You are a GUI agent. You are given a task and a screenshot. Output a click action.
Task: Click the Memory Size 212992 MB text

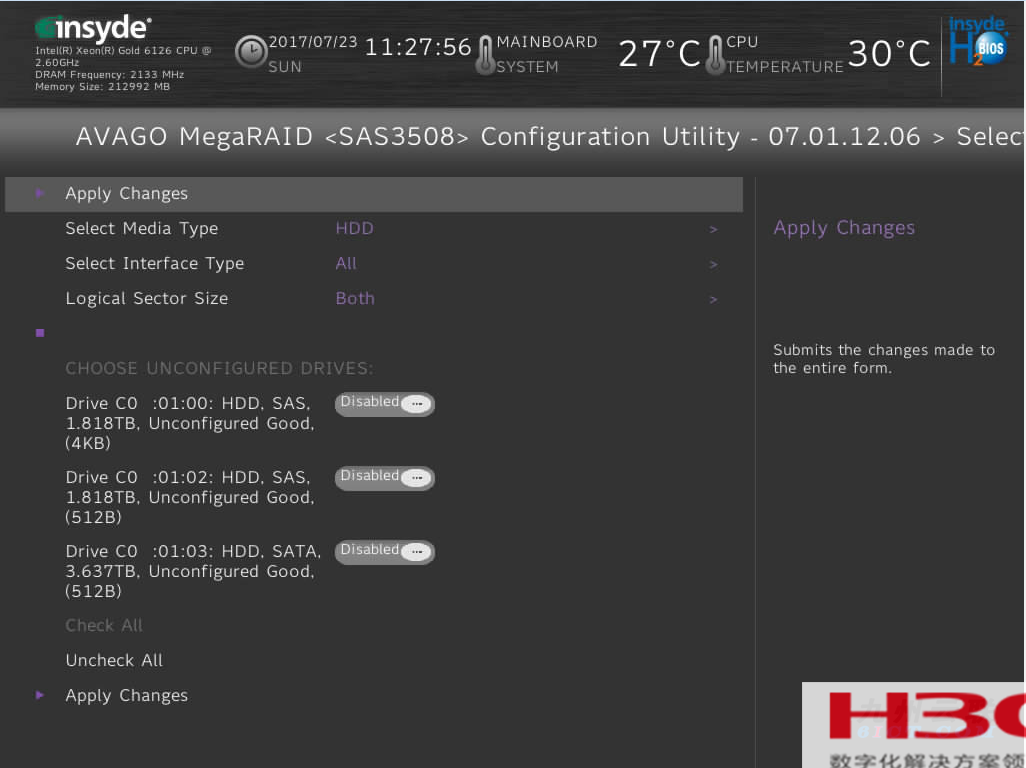103,86
